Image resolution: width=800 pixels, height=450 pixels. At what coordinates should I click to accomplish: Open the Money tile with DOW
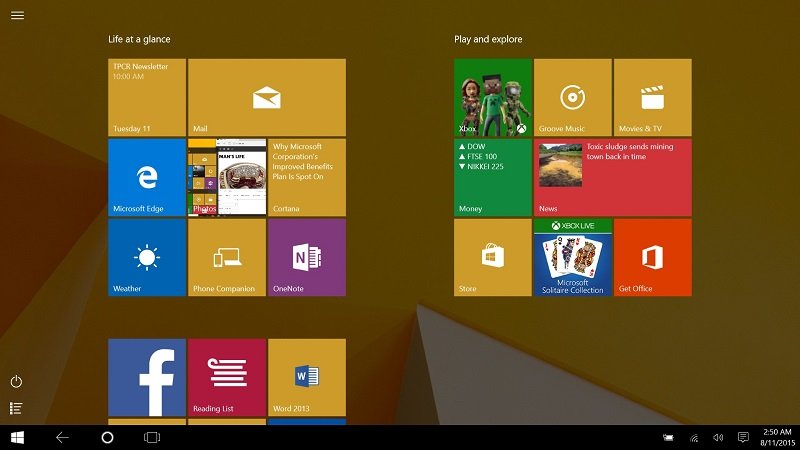click(493, 177)
